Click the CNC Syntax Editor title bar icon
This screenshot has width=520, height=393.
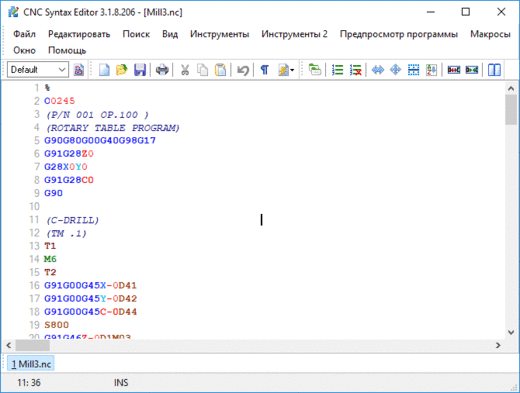point(13,12)
